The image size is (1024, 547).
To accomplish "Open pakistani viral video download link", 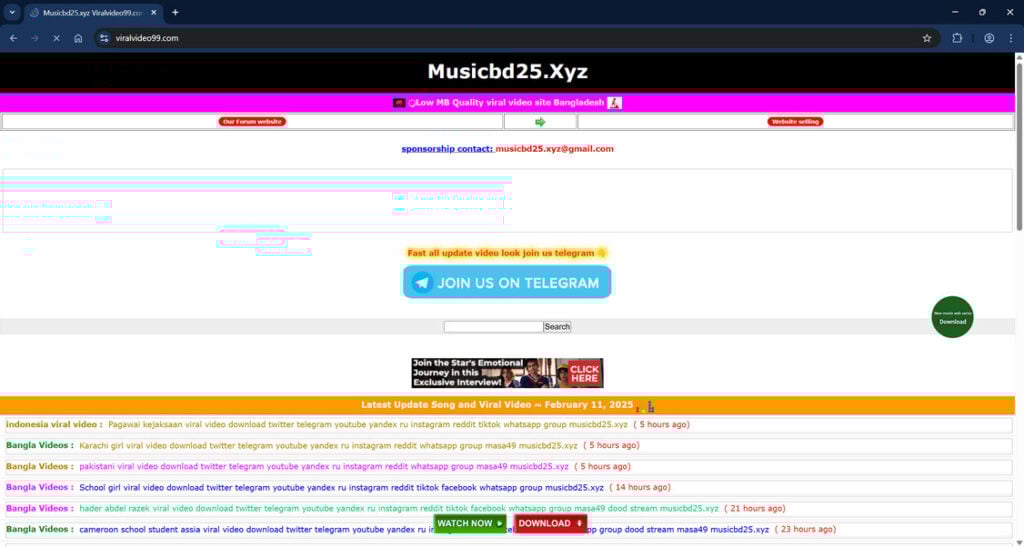I will 324,467.
